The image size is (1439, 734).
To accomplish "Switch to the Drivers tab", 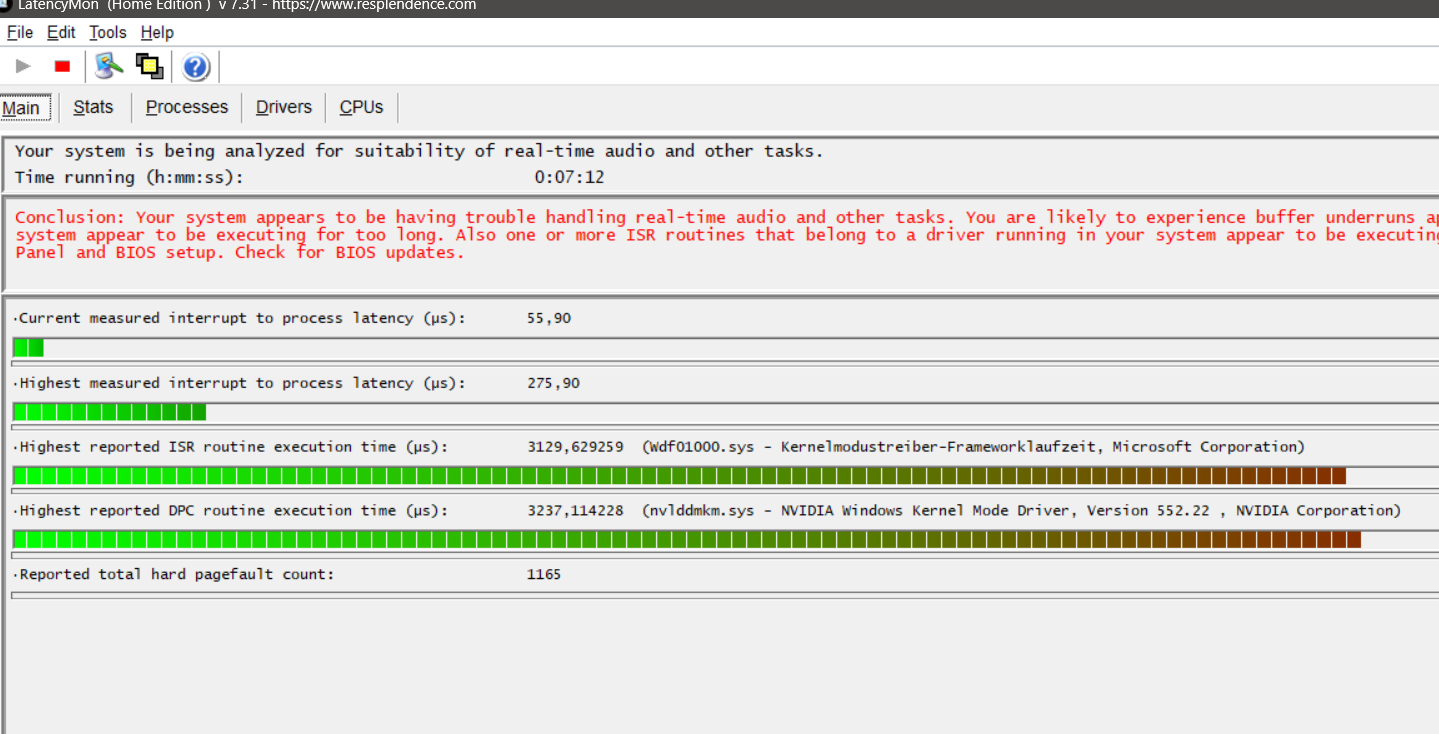I will point(284,107).
